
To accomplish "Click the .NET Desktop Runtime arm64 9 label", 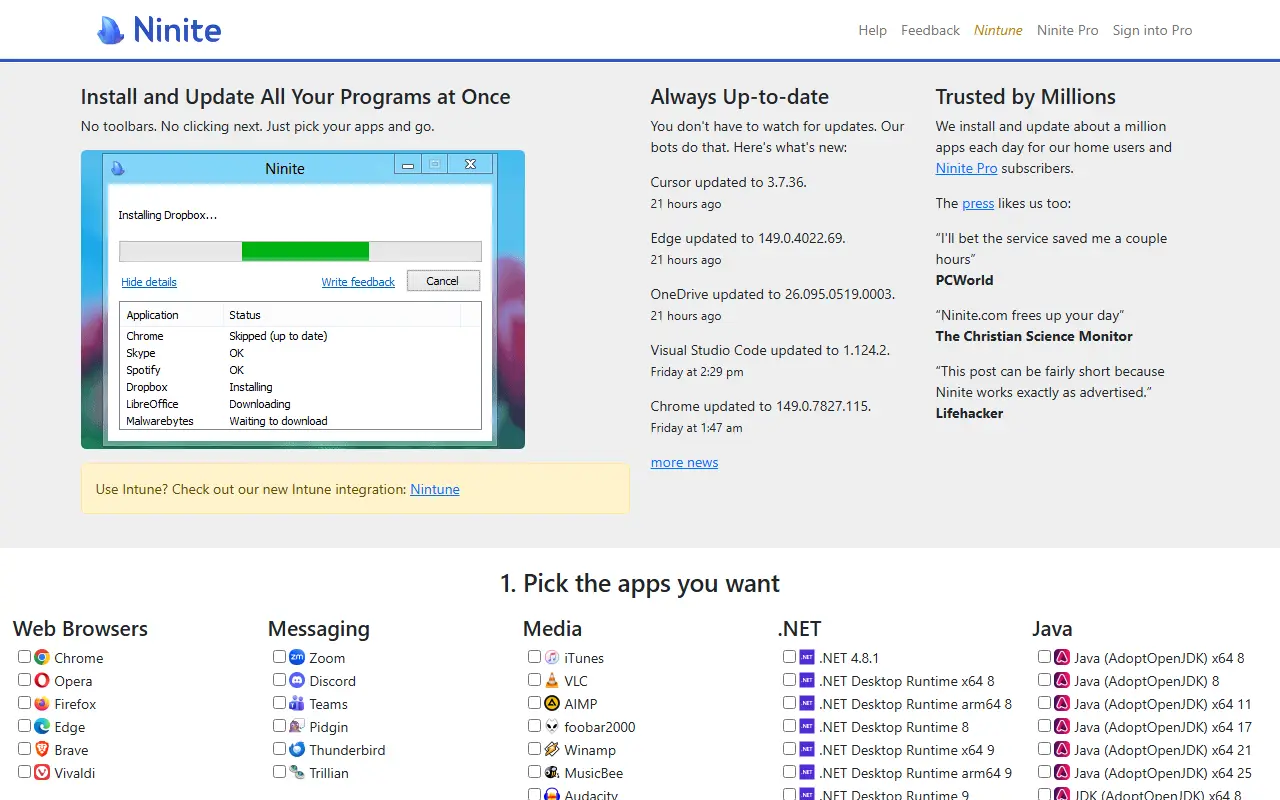I will point(915,773).
